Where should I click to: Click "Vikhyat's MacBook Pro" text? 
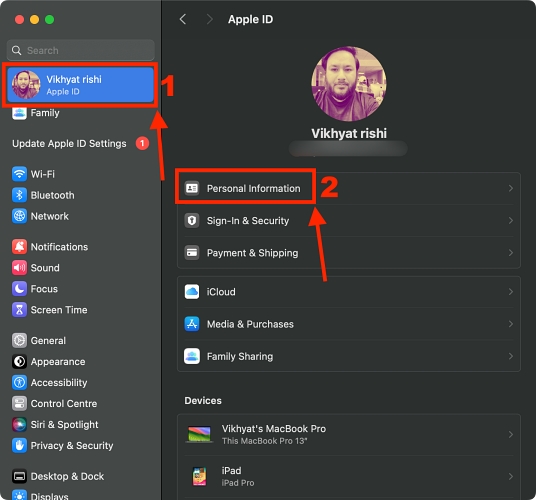click(273, 429)
